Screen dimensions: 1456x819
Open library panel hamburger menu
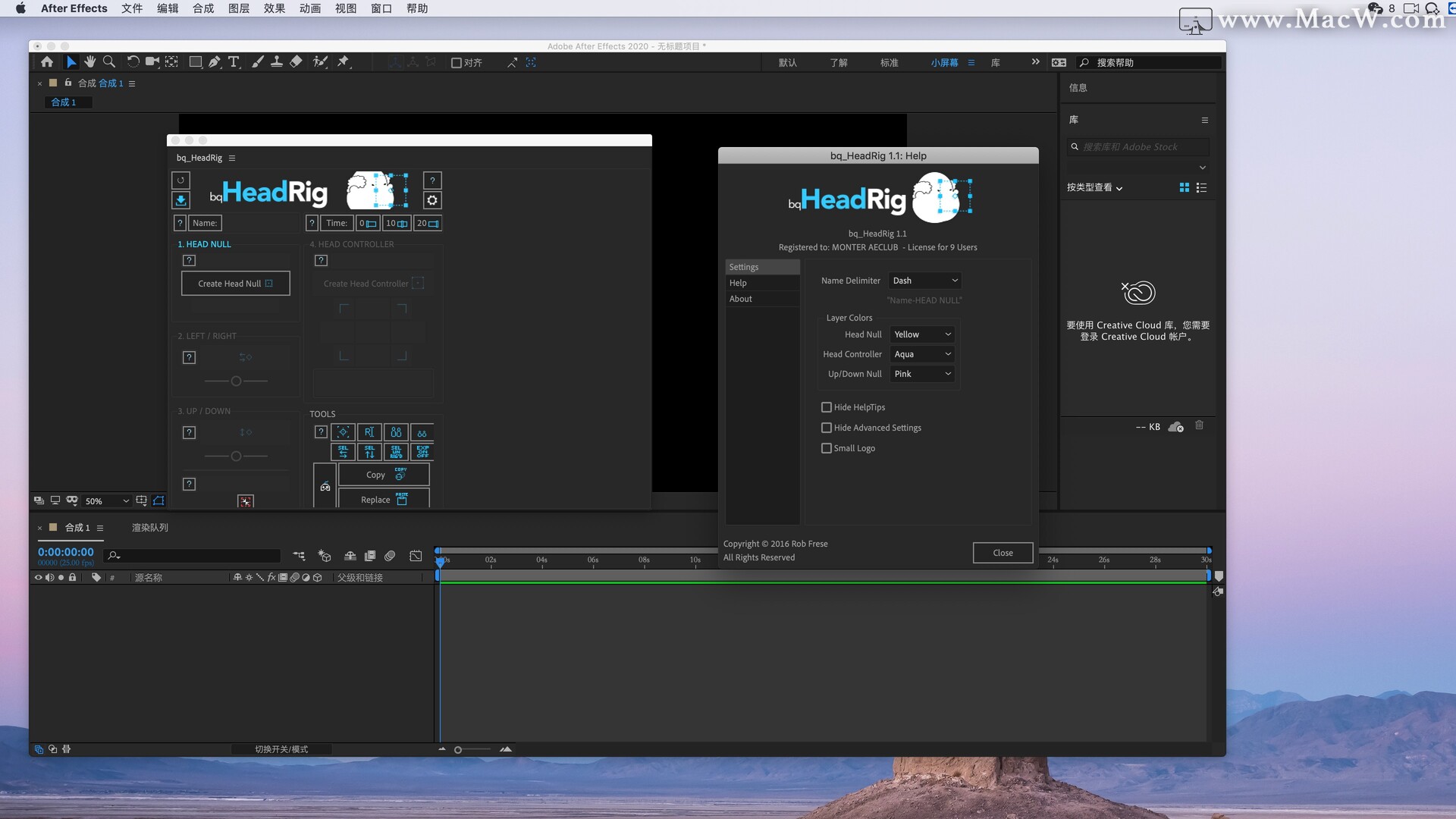1204,120
